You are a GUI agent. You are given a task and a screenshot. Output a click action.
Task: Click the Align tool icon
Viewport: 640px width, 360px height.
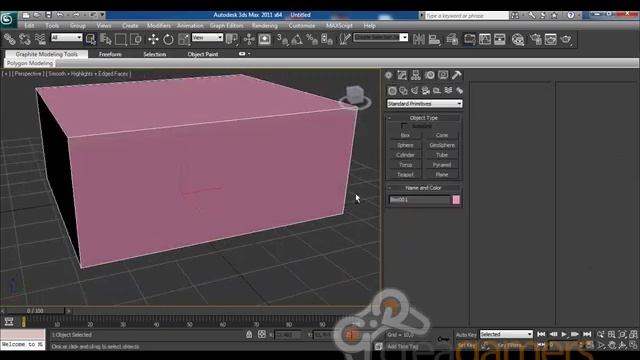tap(434, 39)
